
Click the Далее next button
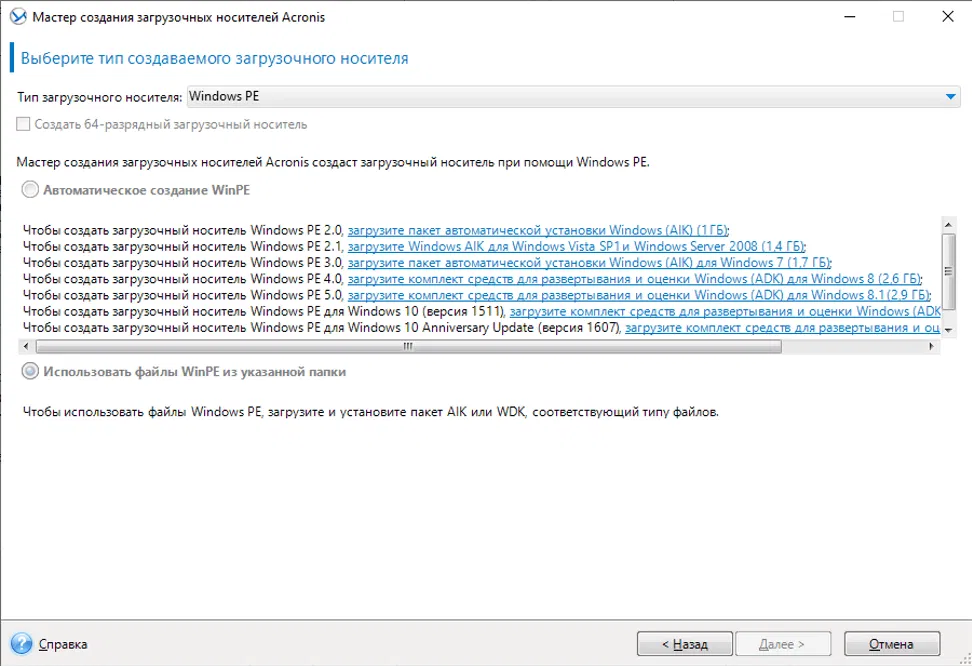point(782,644)
